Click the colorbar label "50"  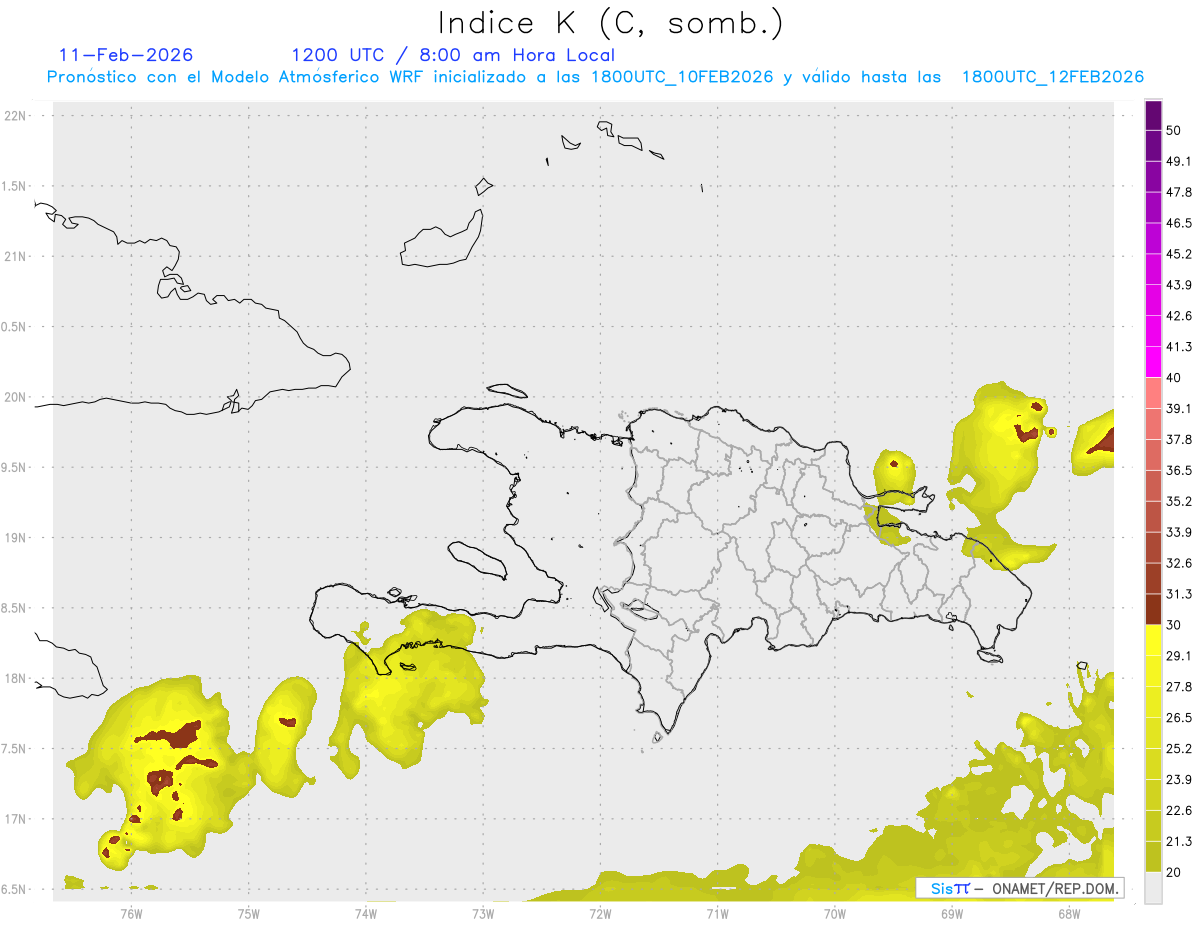click(1174, 131)
